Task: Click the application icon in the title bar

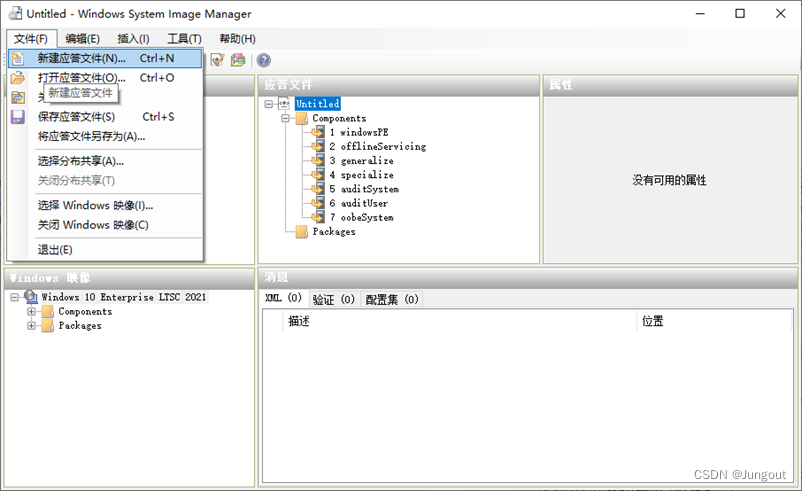Action: [x=15, y=13]
